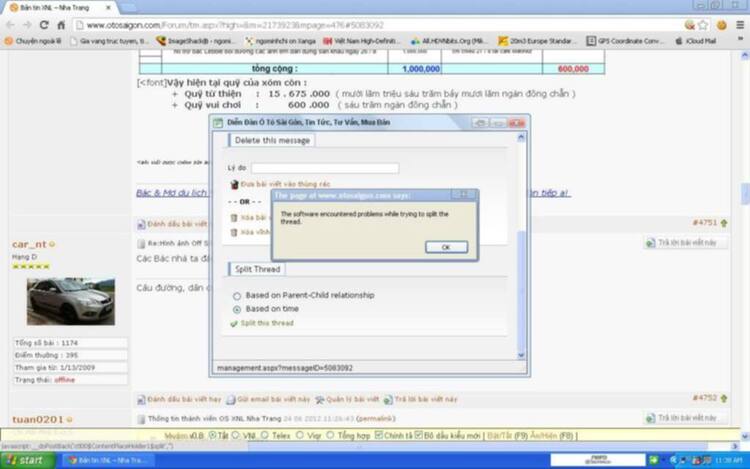Reload the otosaigon forum page

coord(44,25)
